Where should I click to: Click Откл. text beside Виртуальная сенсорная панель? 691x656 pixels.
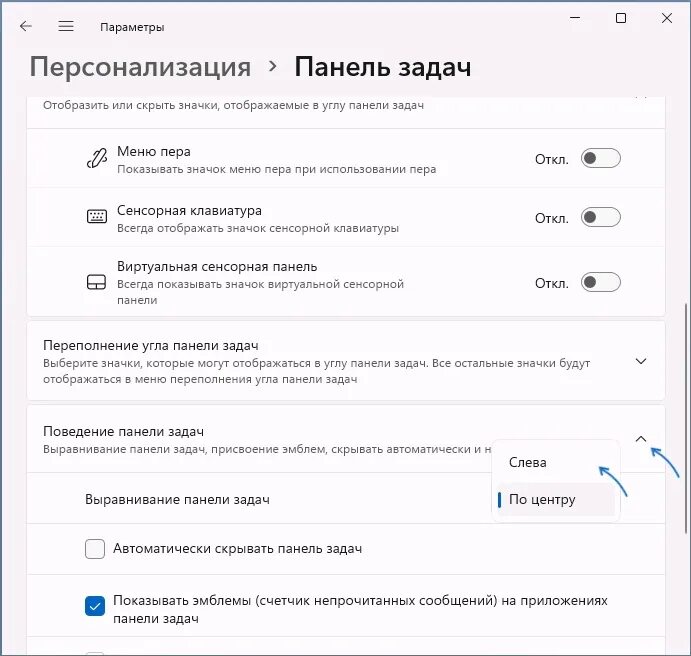(x=552, y=283)
